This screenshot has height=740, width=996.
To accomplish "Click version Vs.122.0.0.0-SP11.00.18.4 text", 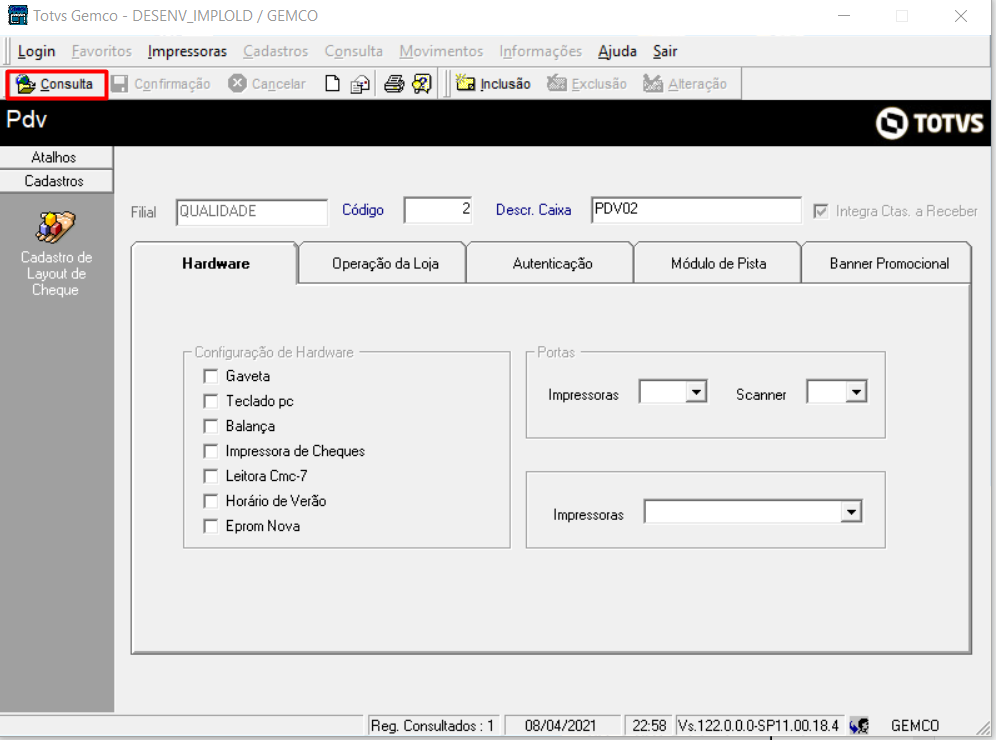I will click(x=758, y=725).
